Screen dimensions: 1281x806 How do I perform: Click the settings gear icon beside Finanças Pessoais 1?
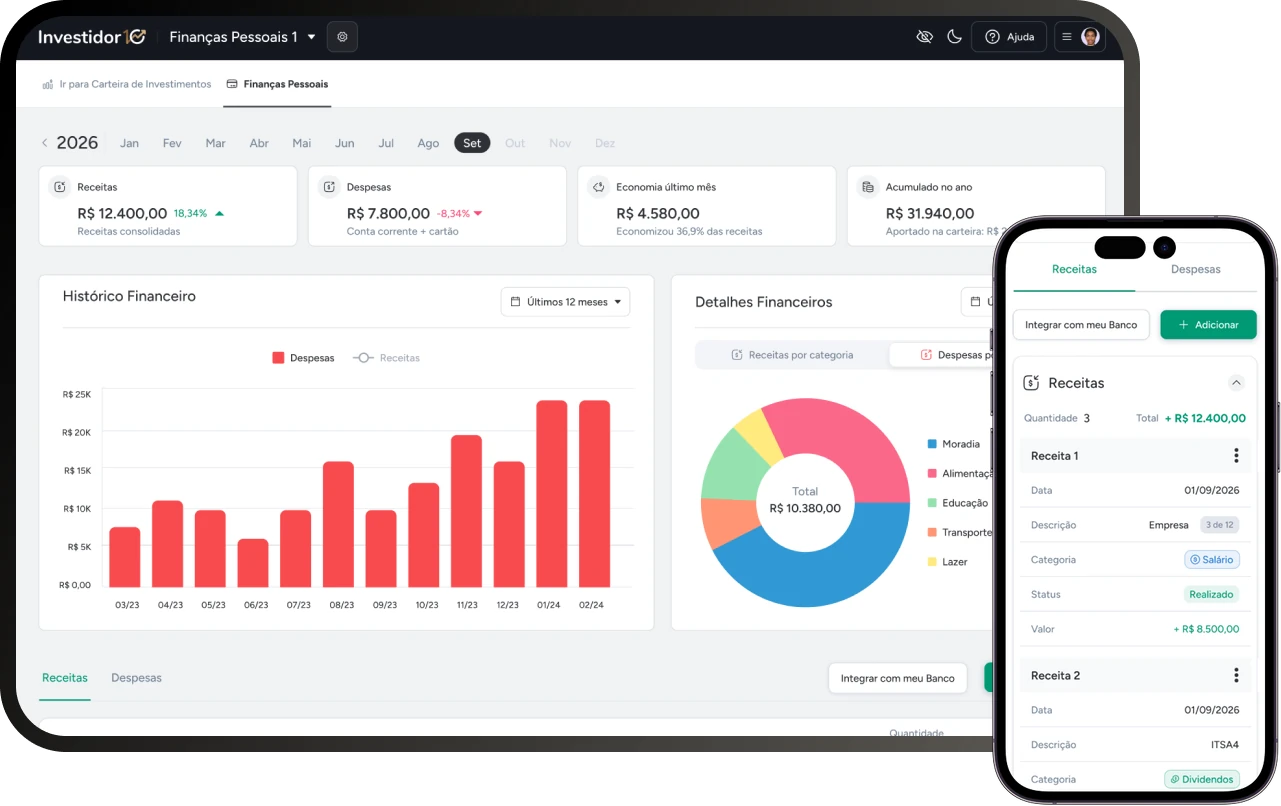click(342, 37)
